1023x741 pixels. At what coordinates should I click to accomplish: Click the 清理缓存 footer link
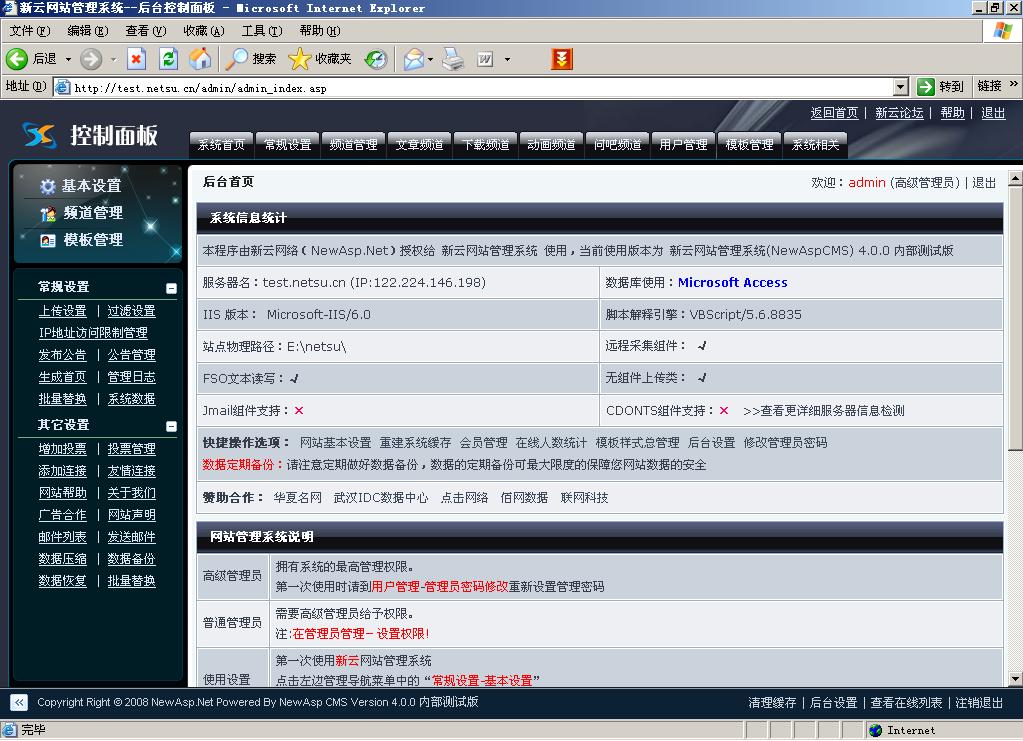pos(772,703)
